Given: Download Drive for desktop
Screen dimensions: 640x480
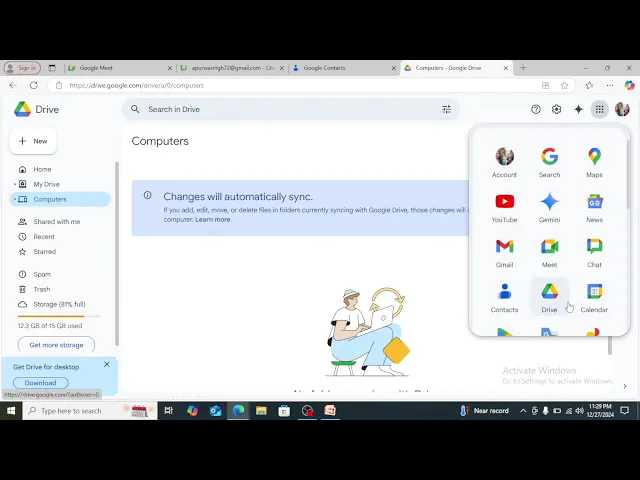Looking at the screenshot, I should 40,383.
